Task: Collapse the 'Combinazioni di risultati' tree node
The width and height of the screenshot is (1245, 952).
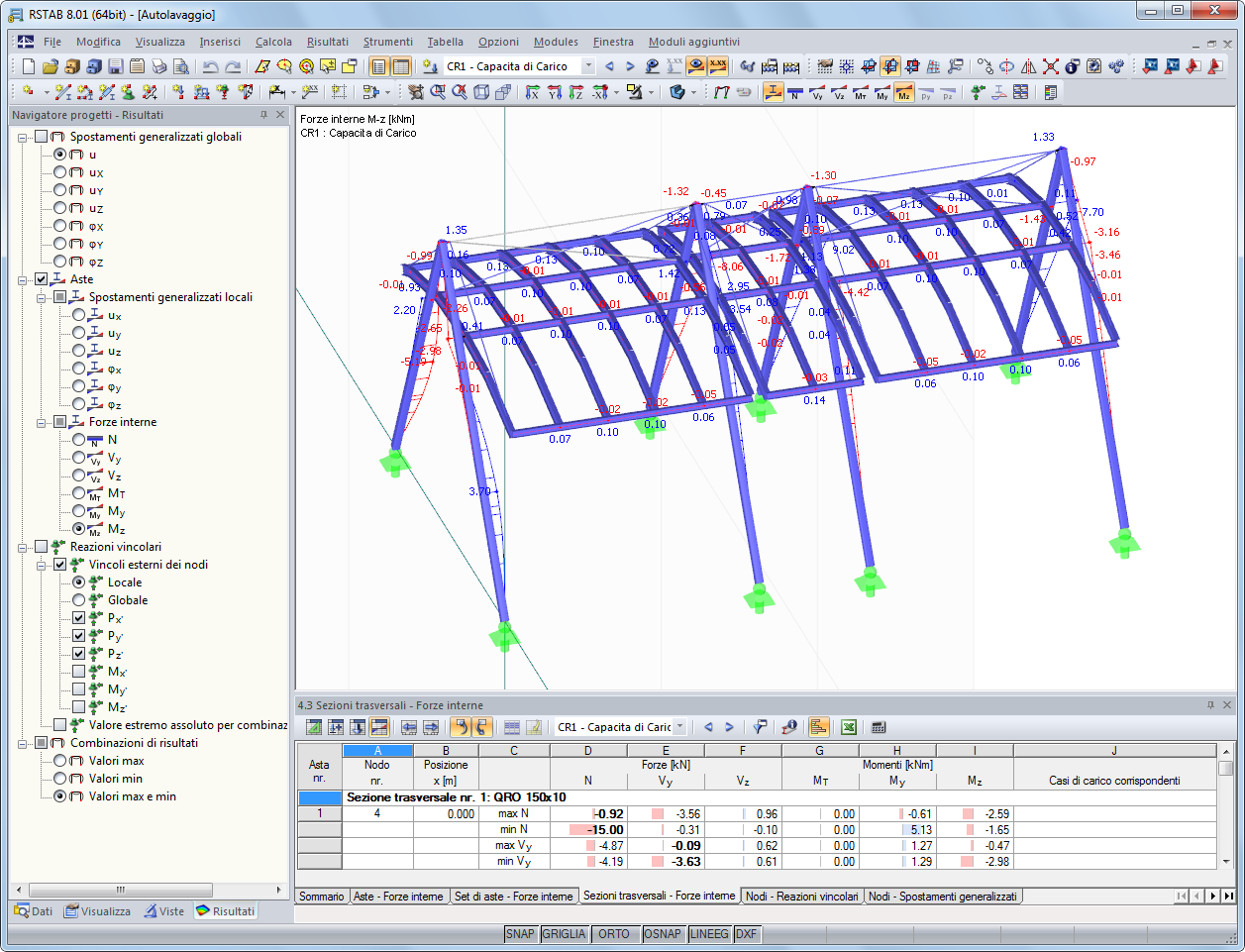Action: [23, 743]
